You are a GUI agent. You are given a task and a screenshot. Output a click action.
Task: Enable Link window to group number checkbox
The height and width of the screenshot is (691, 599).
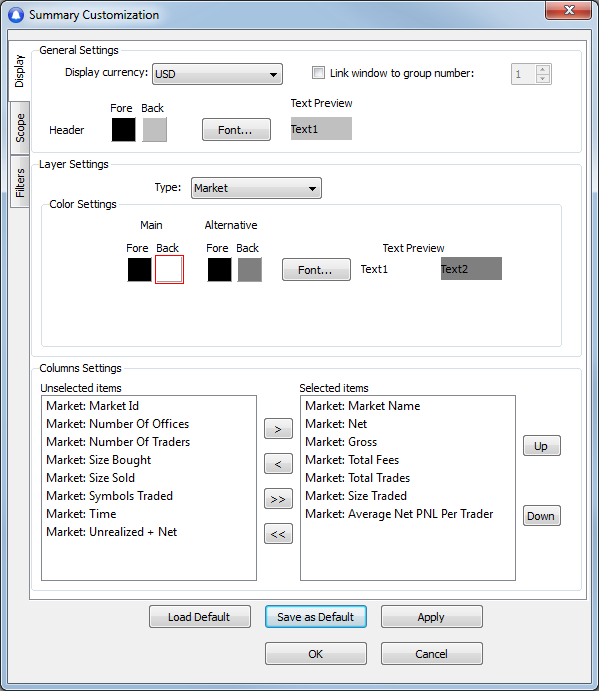(318, 73)
